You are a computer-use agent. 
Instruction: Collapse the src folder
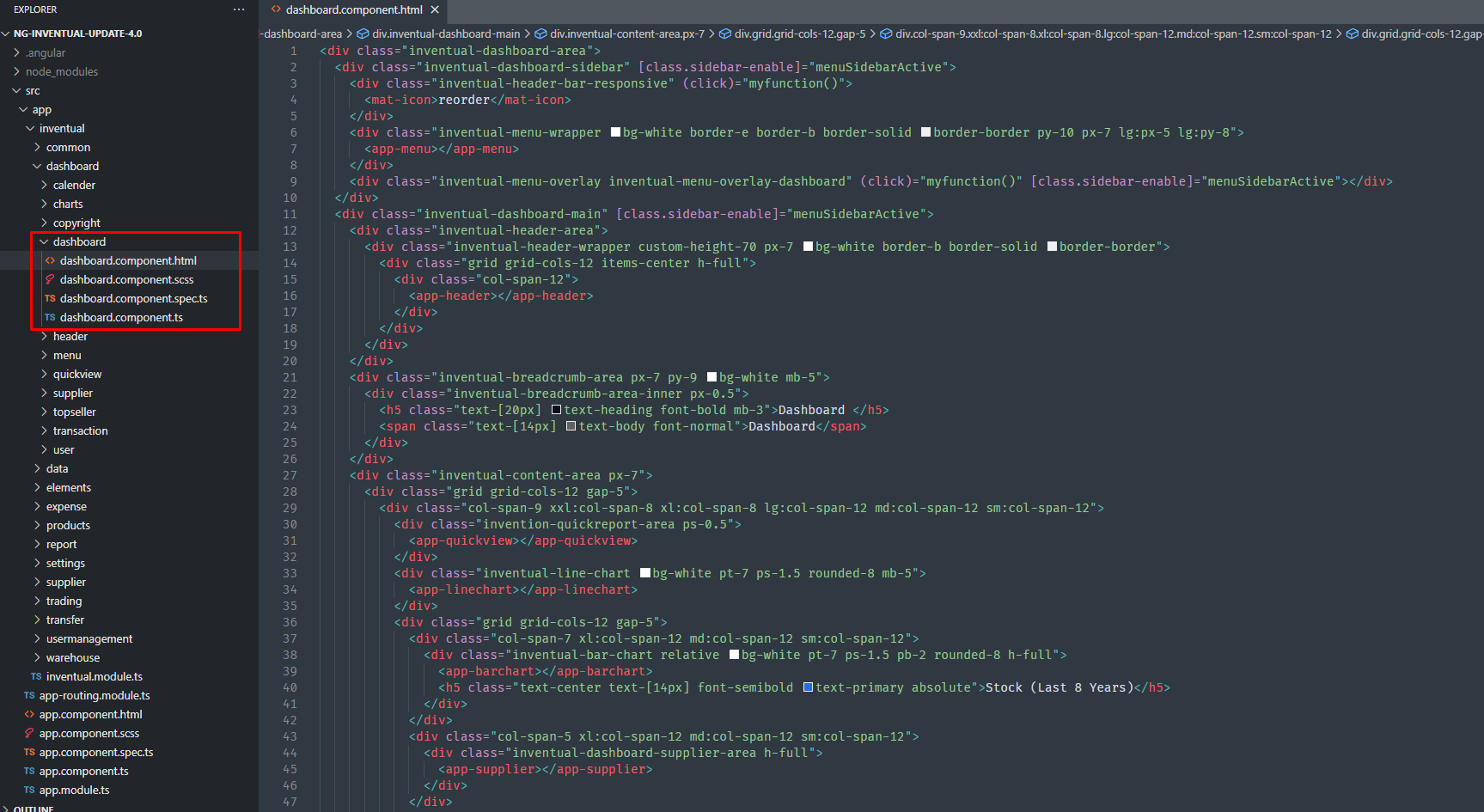tap(16, 90)
